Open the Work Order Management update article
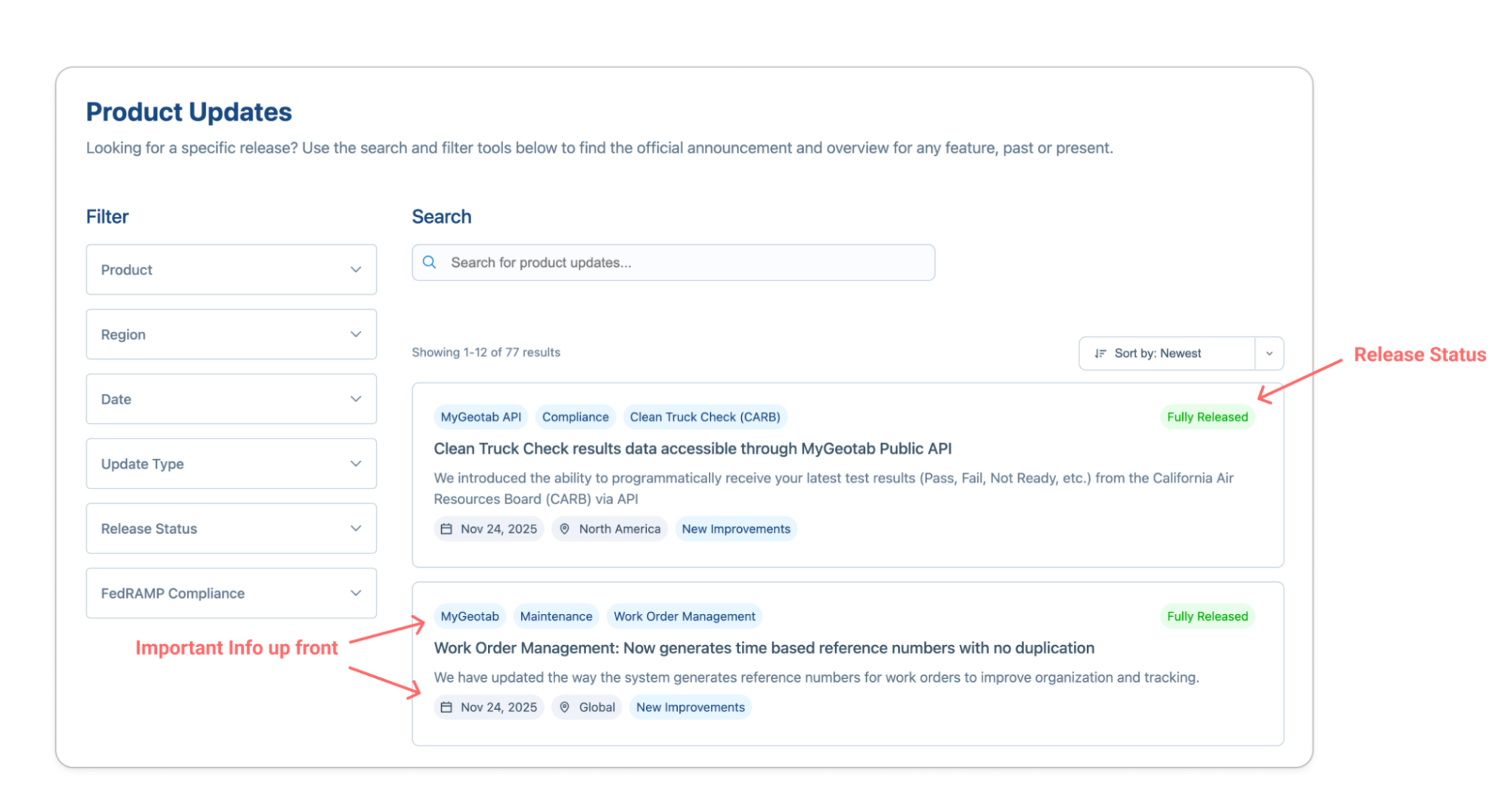1512x812 pixels. coord(763,647)
